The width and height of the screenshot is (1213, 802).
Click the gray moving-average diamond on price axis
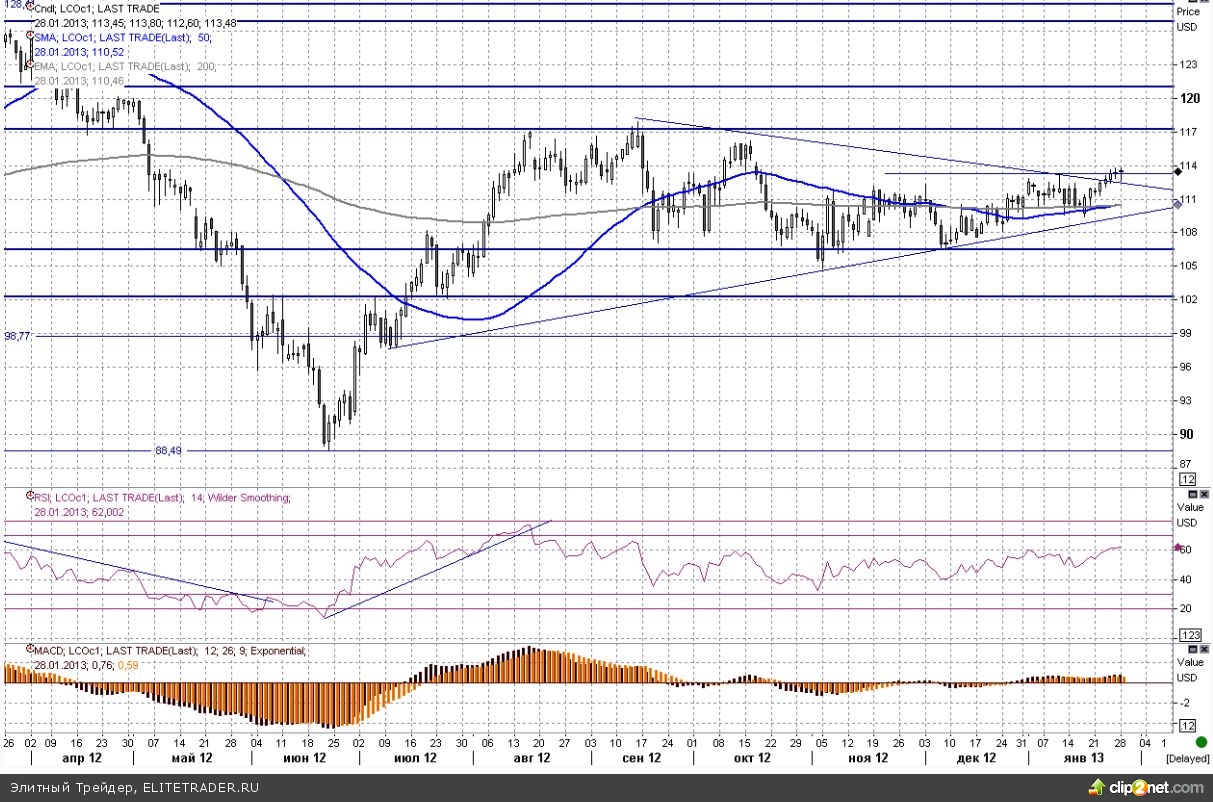click(x=1178, y=201)
